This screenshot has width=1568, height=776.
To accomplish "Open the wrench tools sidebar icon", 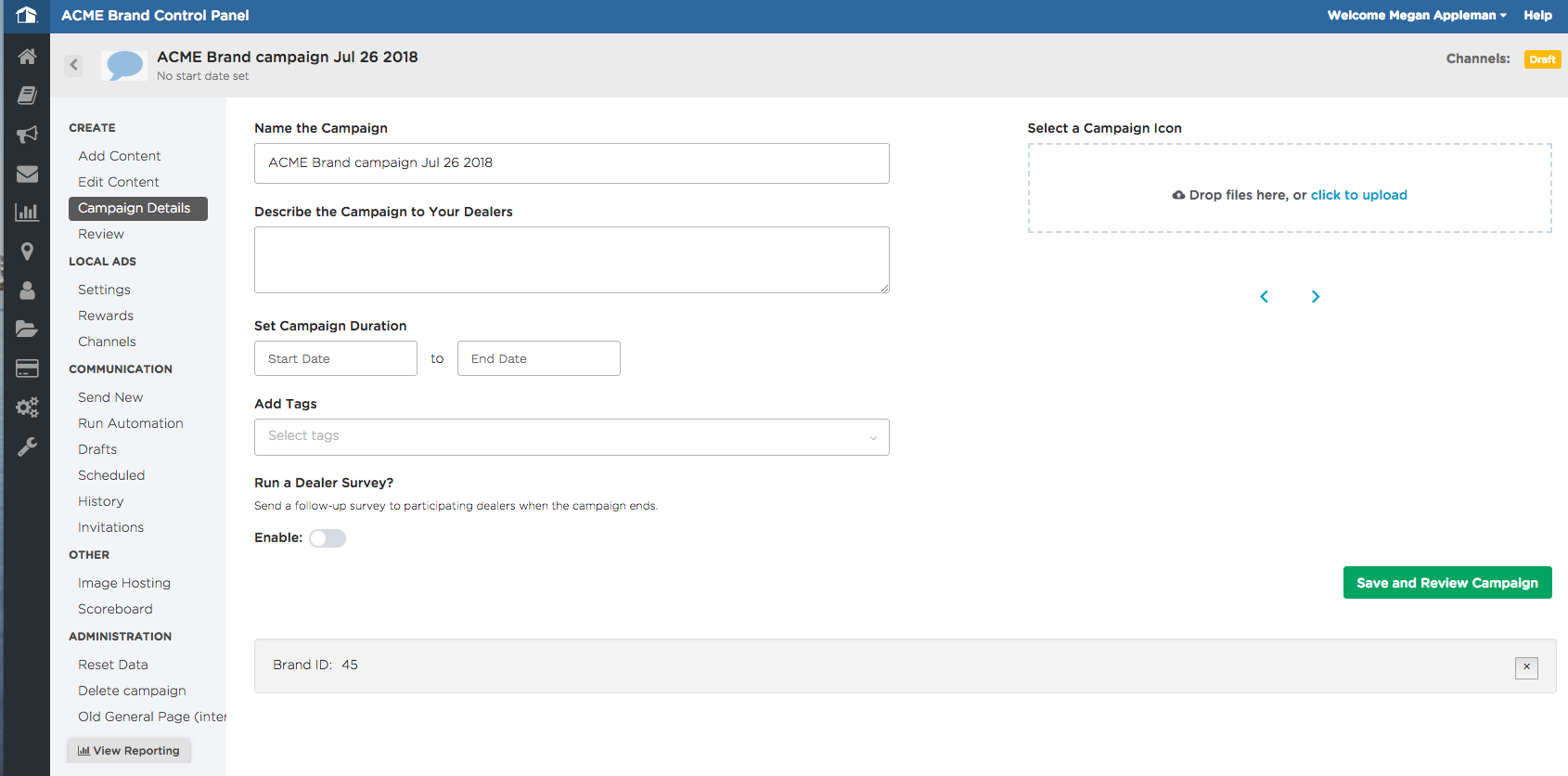I will tap(27, 446).
